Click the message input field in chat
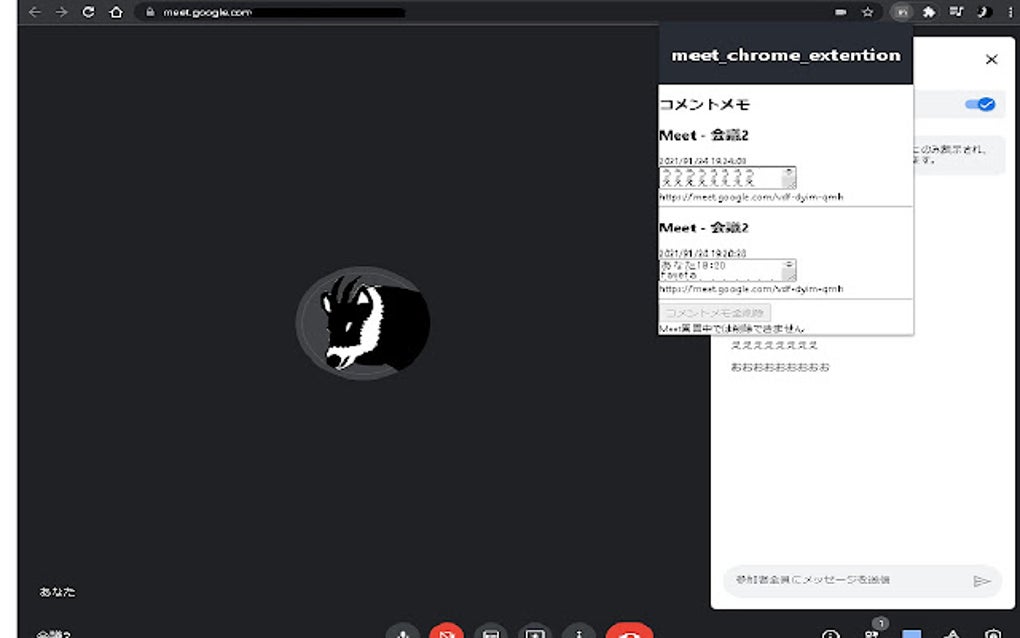Viewport: 1020px width, 638px height. tap(846, 580)
